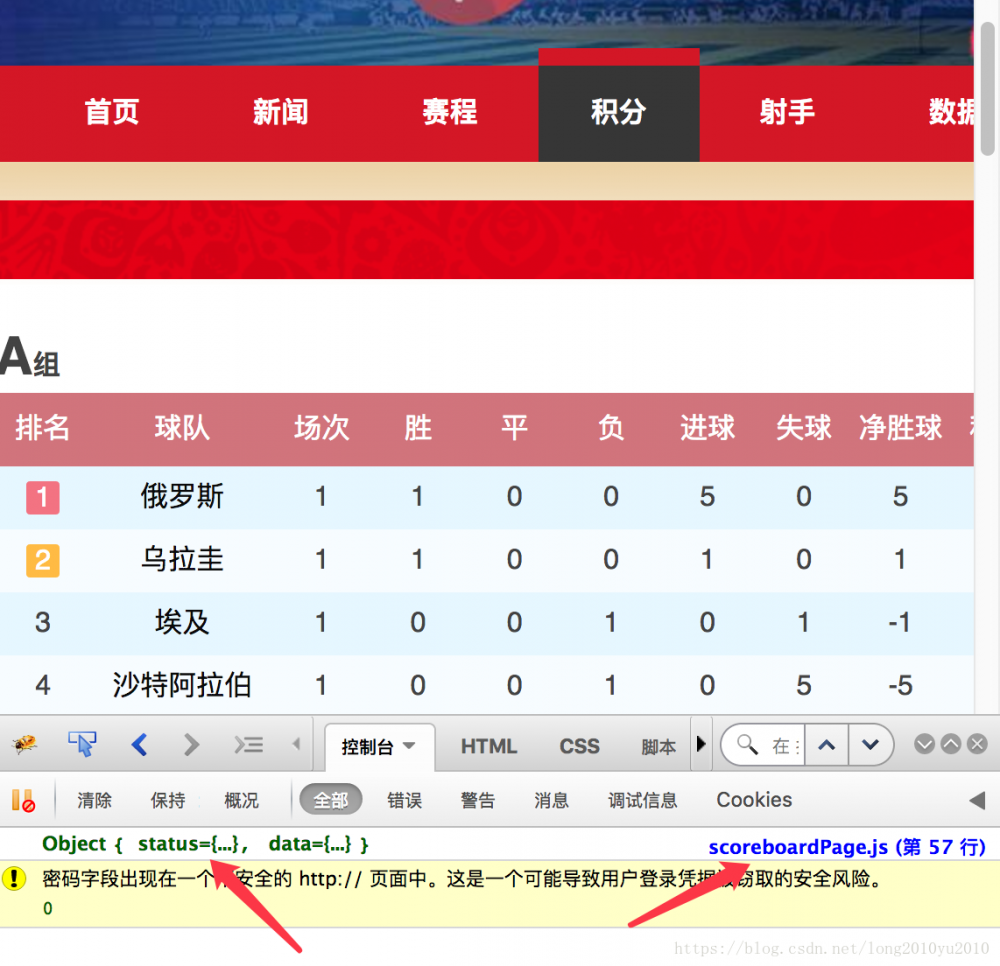Click the 负 column header
This screenshot has width=1000, height=966.
click(x=610, y=428)
